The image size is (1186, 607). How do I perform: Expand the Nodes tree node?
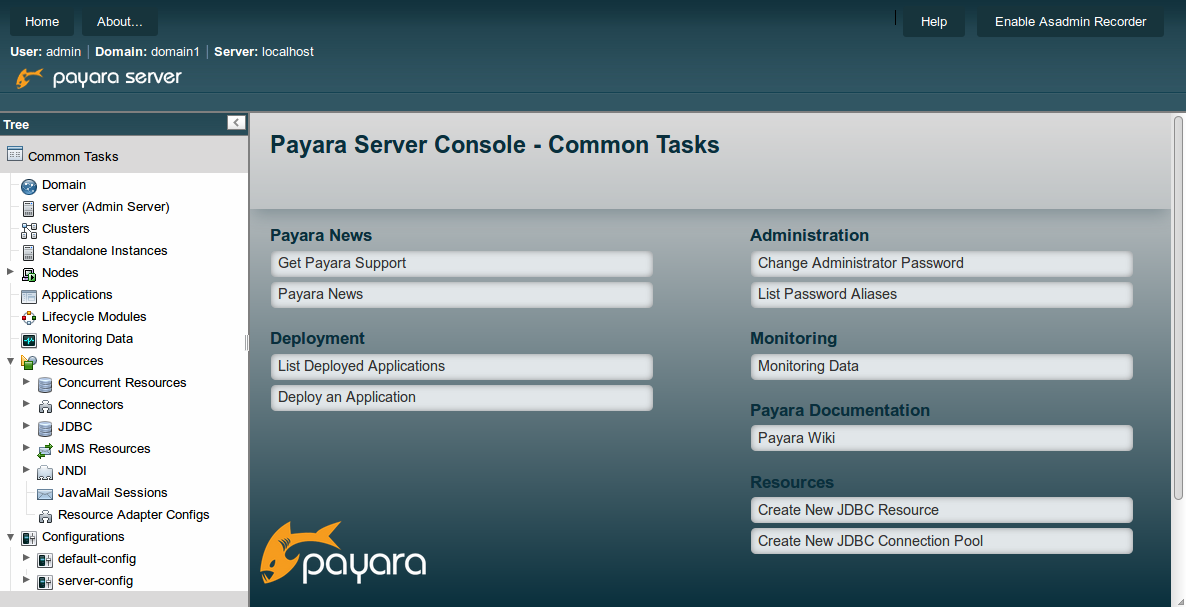pyautogui.click(x=10, y=272)
